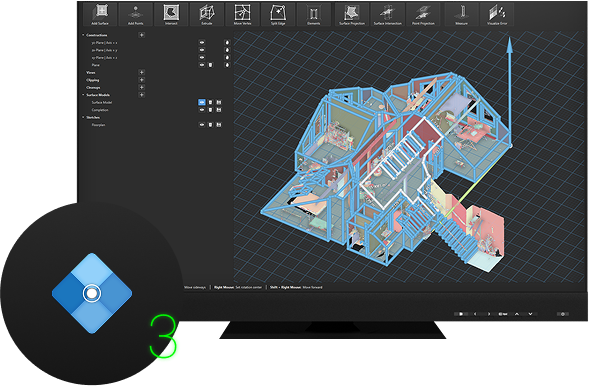Select the Floorplan tree row
The height and width of the screenshot is (386, 603).
click(x=98, y=125)
